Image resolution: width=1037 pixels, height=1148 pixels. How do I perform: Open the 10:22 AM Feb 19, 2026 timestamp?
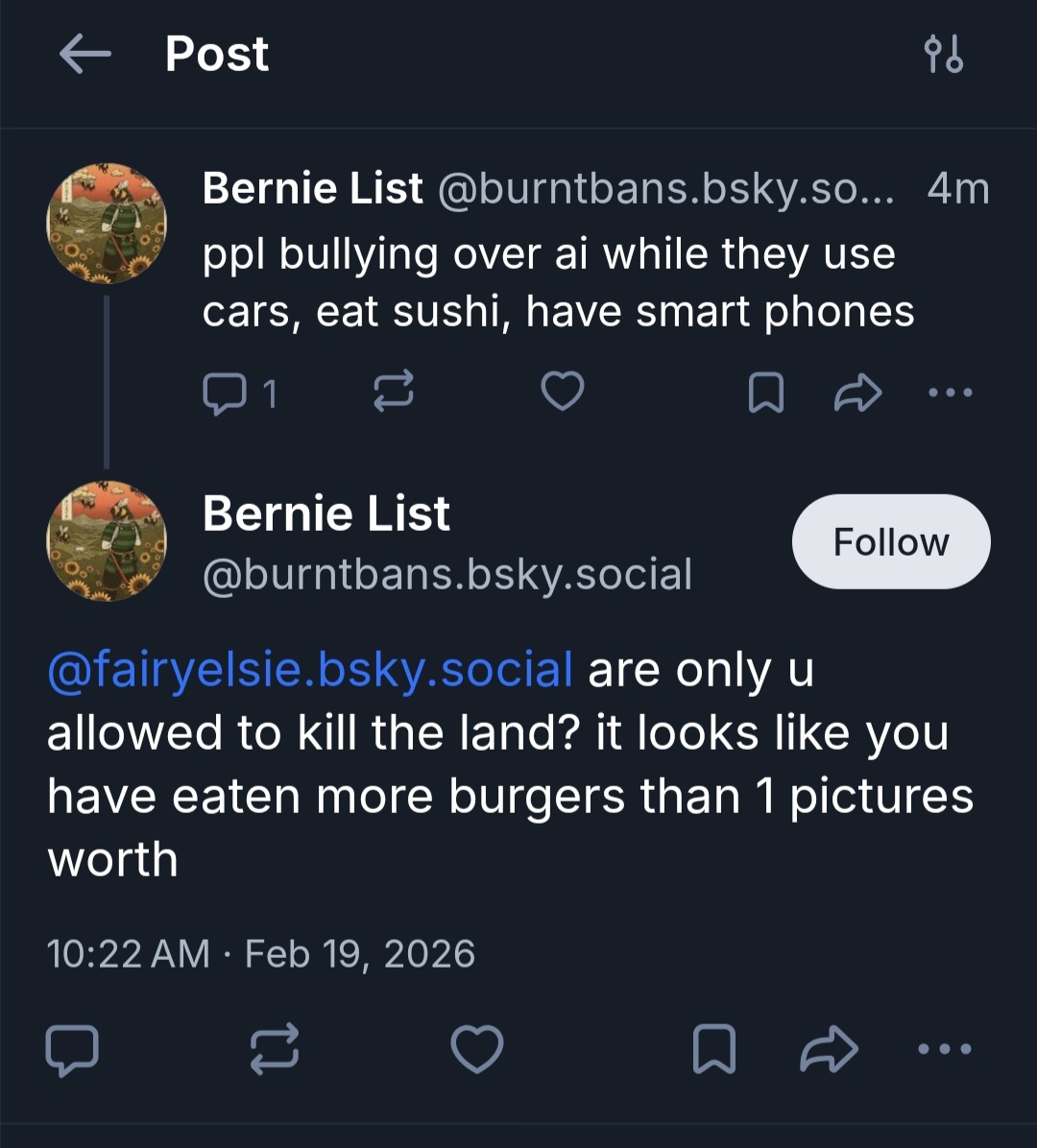(261, 954)
